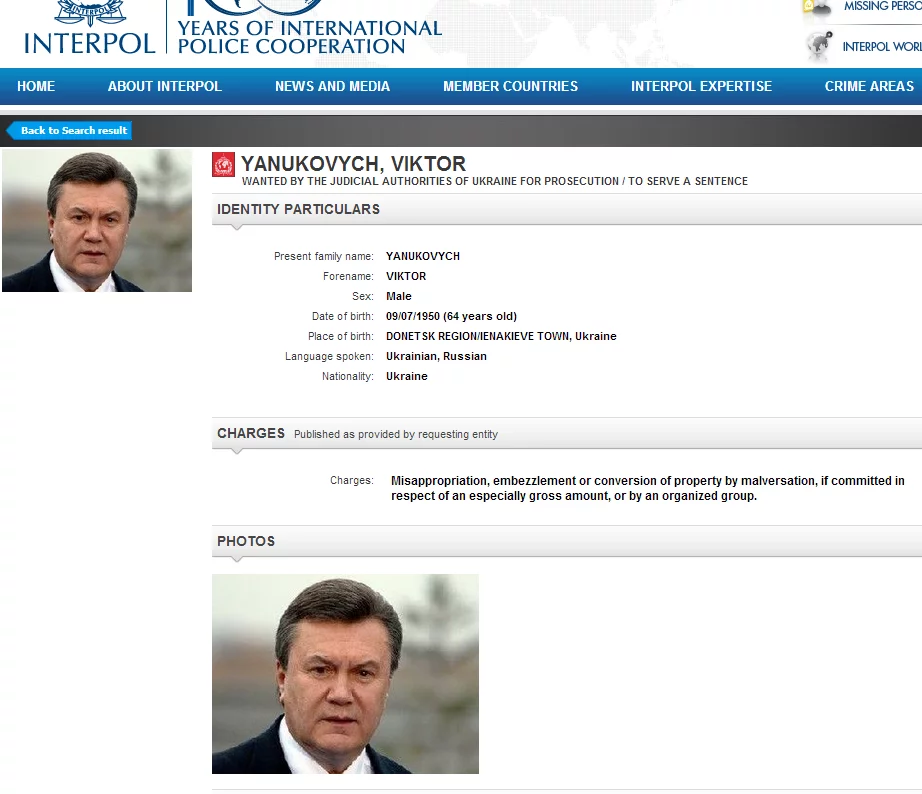Select the heading YANUKOVYCH, VIKTOR

click(x=353, y=164)
